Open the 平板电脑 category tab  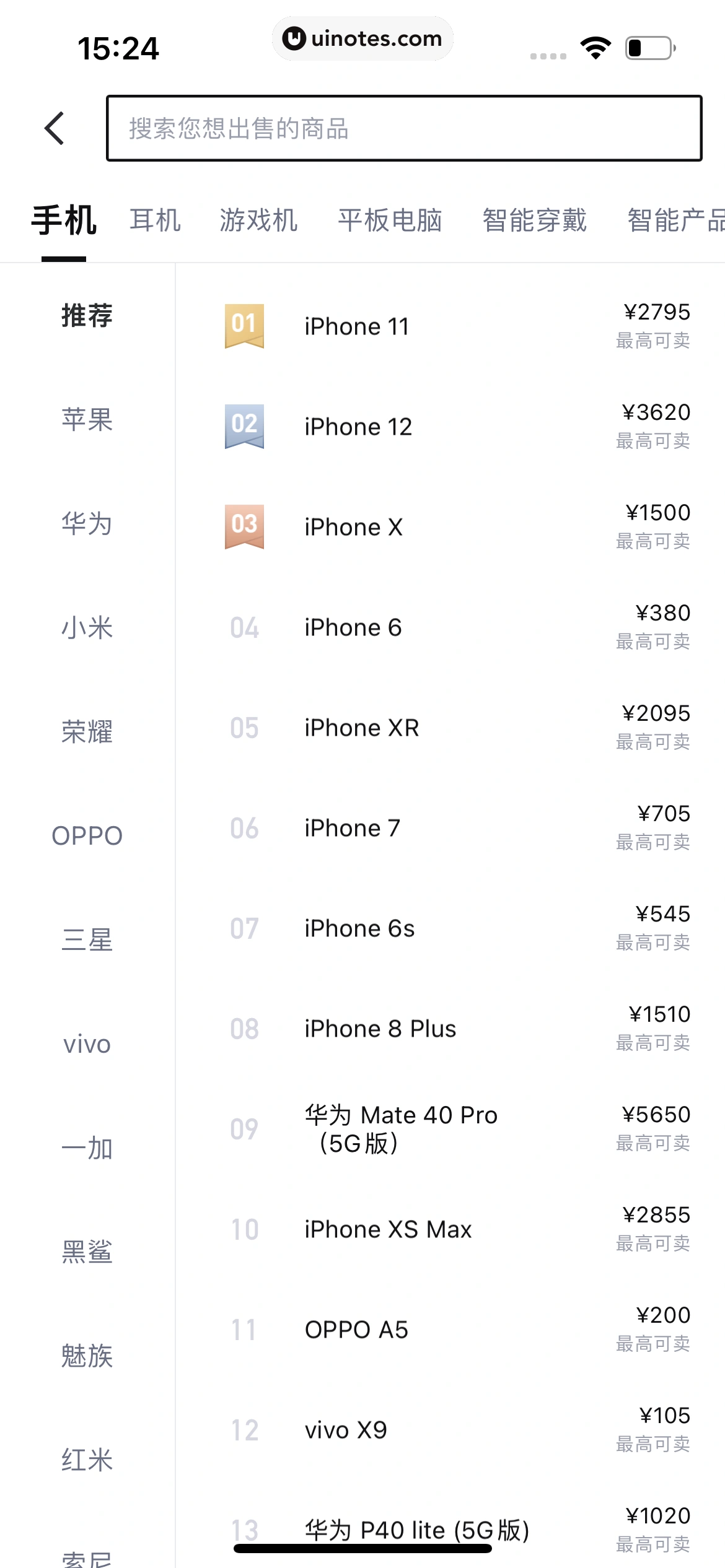[x=390, y=220]
